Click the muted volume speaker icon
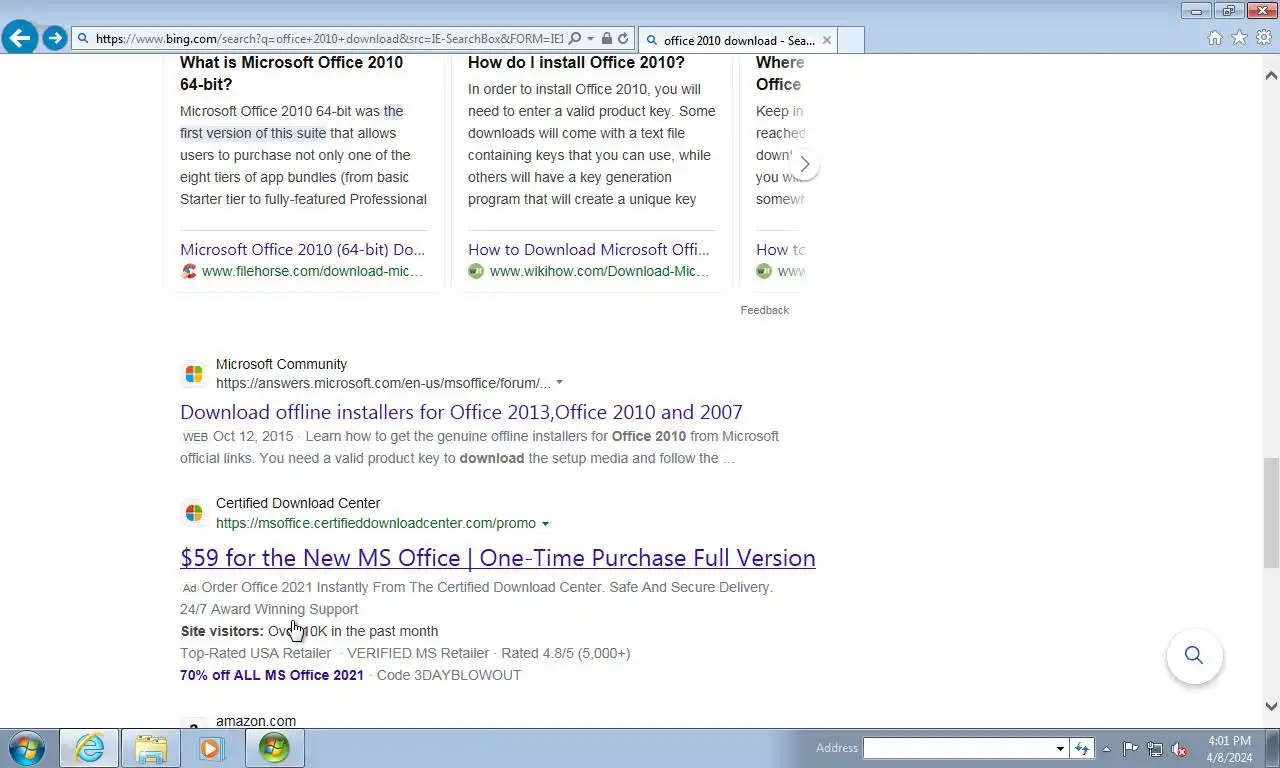The height and width of the screenshot is (768, 1280). point(1180,749)
